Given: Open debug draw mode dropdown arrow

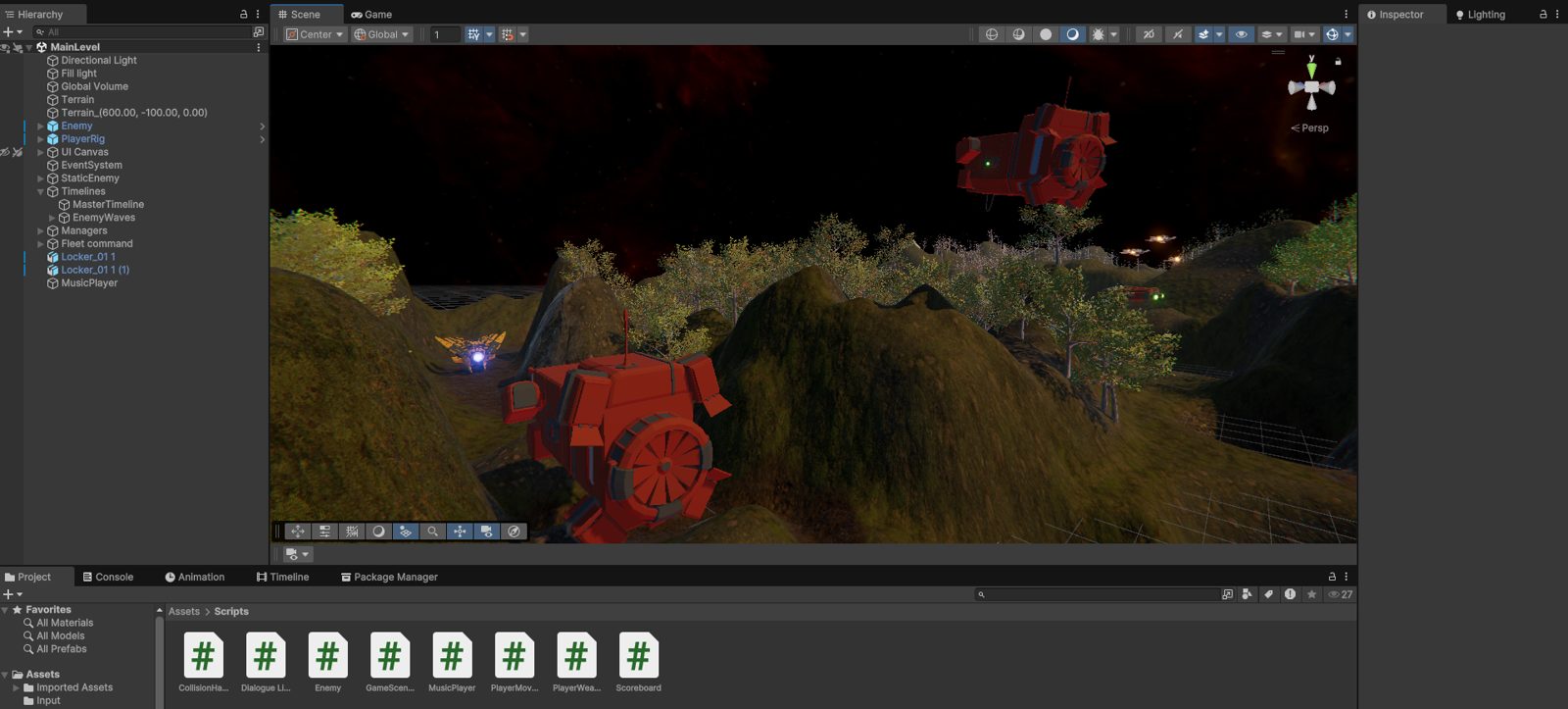Looking at the screenshot, I should click(1113, 34).
